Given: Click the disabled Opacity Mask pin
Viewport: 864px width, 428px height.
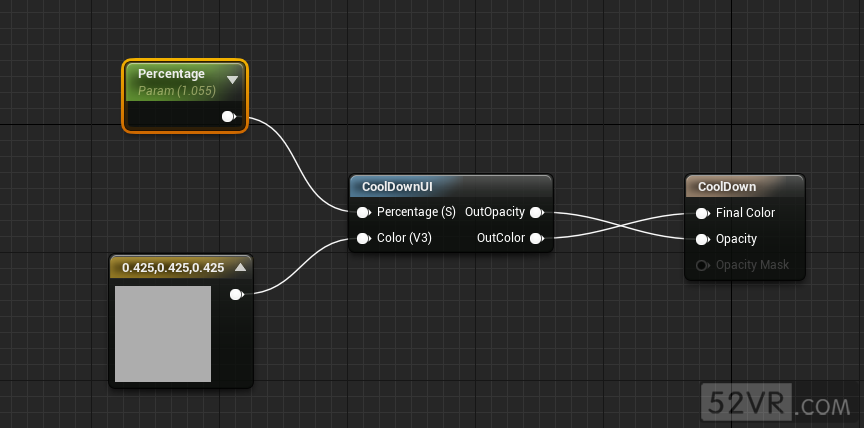Looking at the screenshot, I should click(702, 265).
